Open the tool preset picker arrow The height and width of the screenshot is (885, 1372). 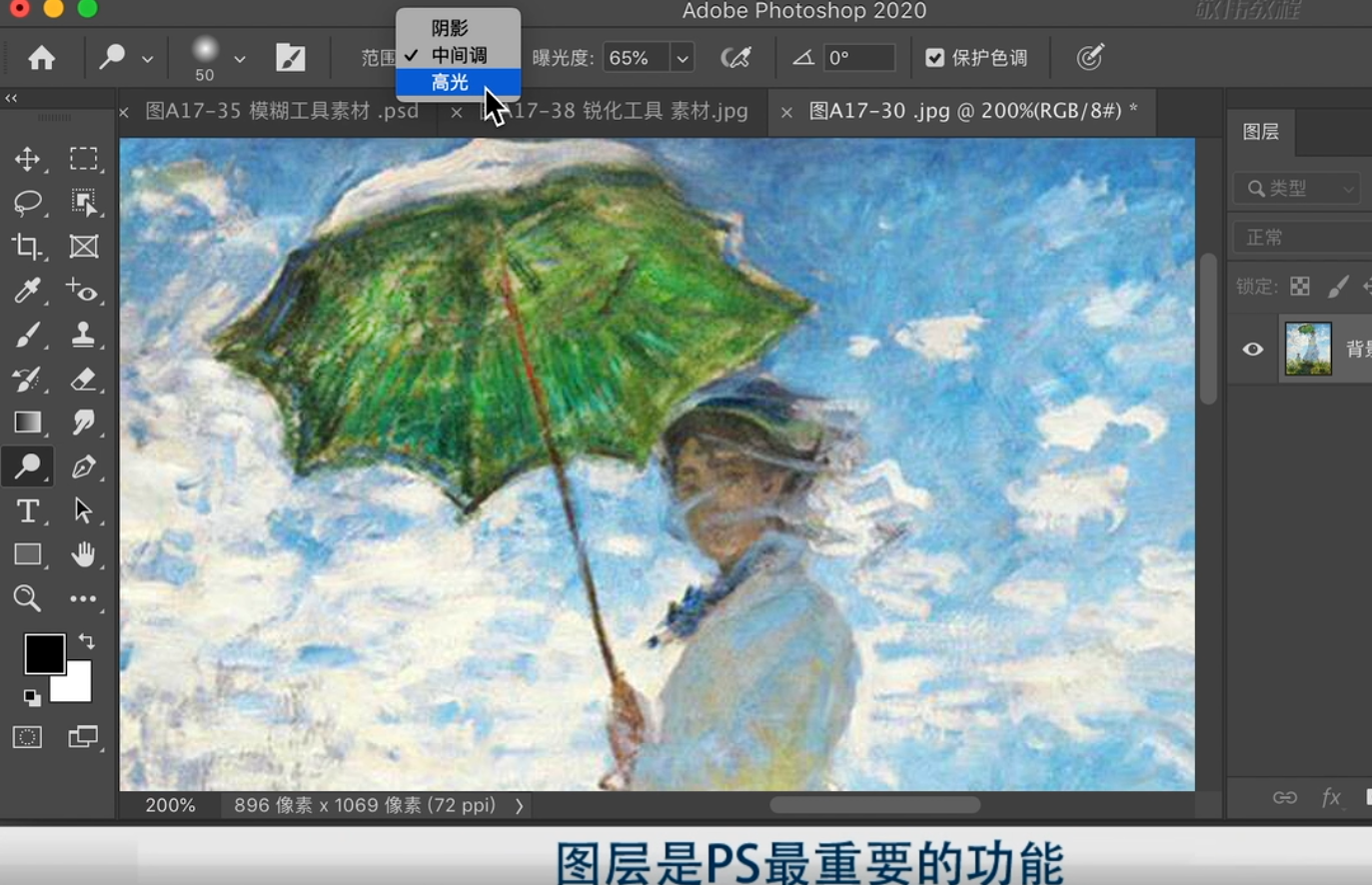(147, 59)
